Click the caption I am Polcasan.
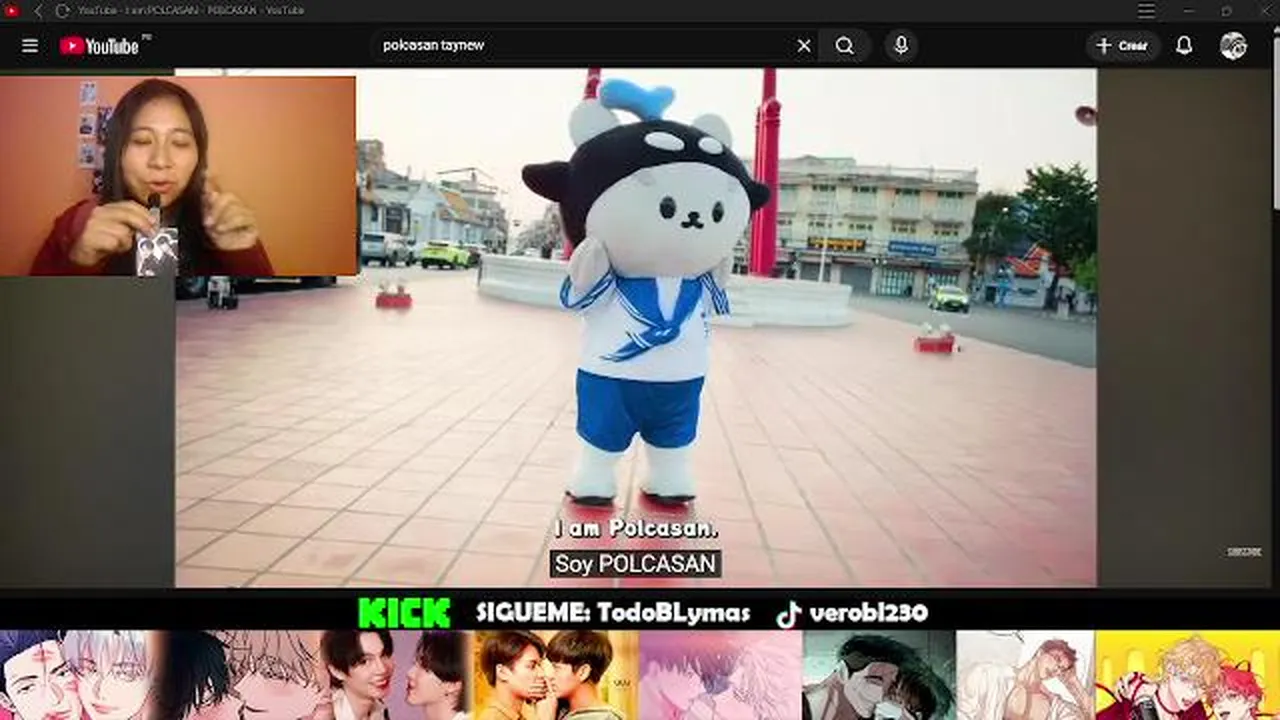The width and height of the screenshot is (1280, 720). click(x=636, y=528)
